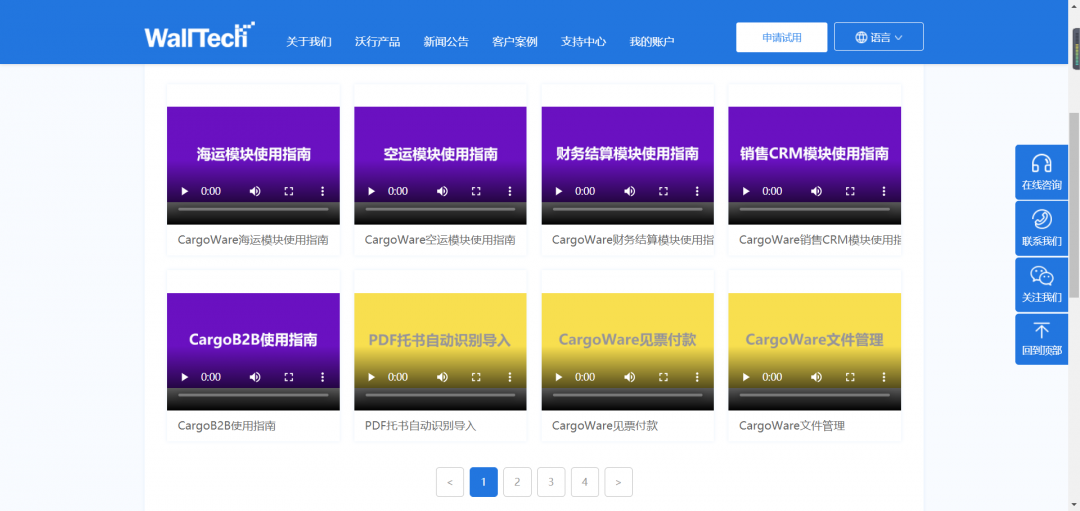1080x511 pixels.
Task: Open the 联系我们 side panel
Action: (x=1041, y=229)
